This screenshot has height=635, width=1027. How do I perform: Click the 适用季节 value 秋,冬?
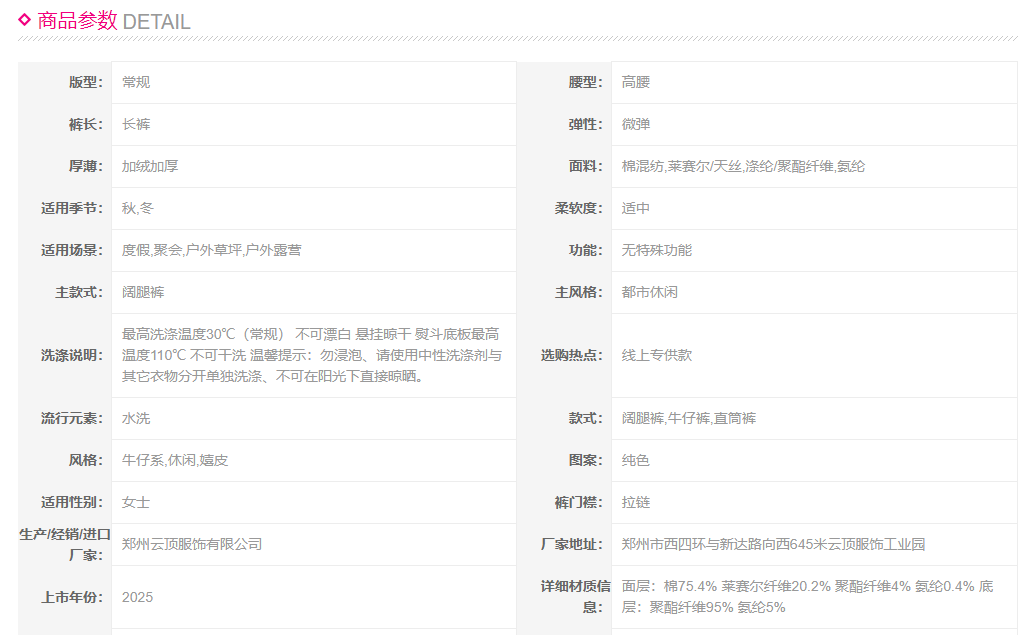tap(138, 208)
